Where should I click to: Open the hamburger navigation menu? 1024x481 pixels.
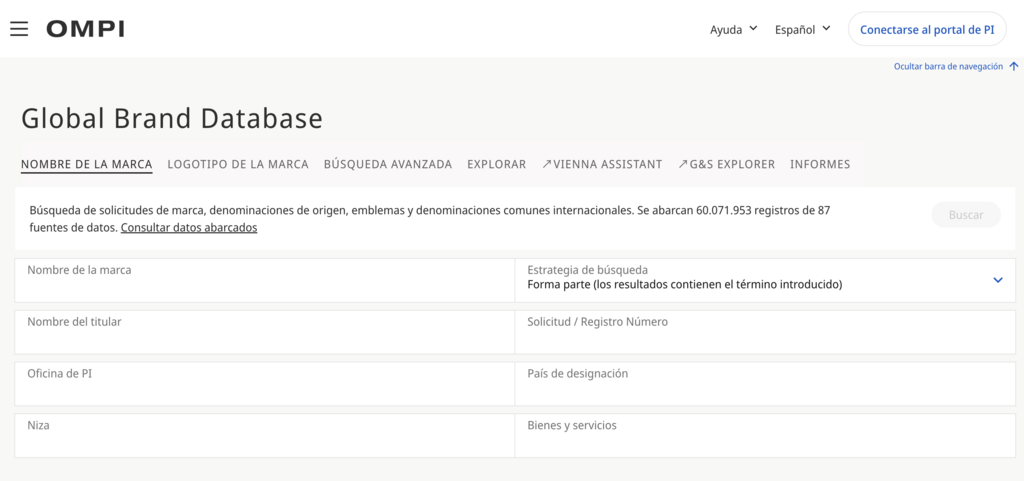(x=19, y=29)
